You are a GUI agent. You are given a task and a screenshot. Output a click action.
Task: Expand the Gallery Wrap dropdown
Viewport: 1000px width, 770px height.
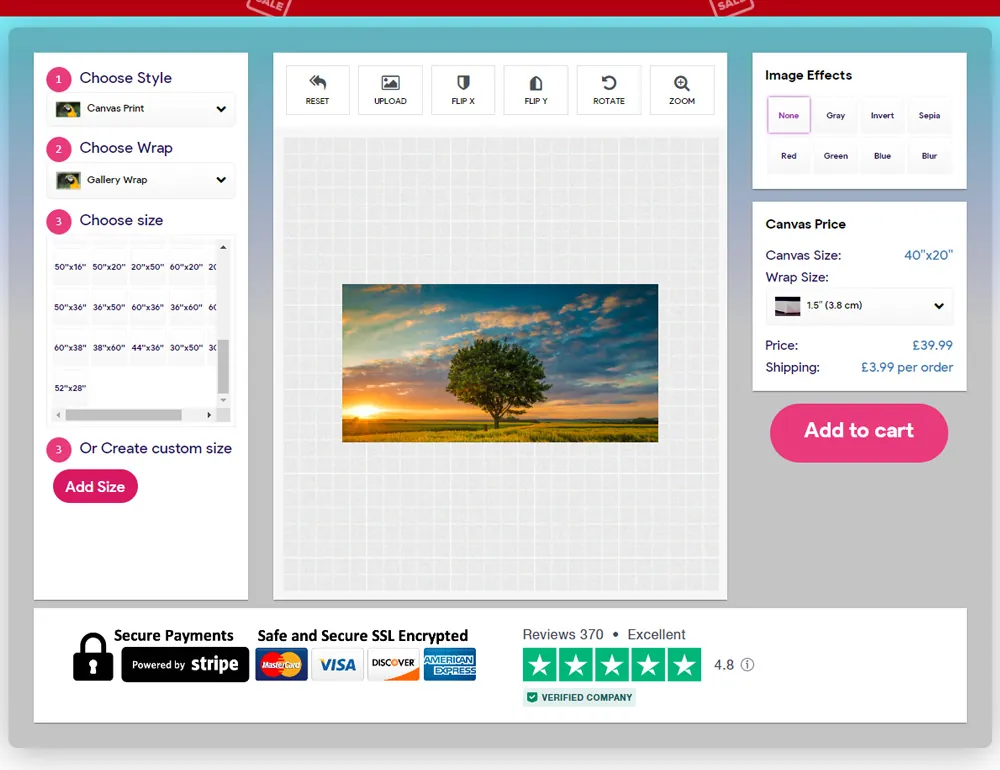pyautogui.click(x=141, y=180)
